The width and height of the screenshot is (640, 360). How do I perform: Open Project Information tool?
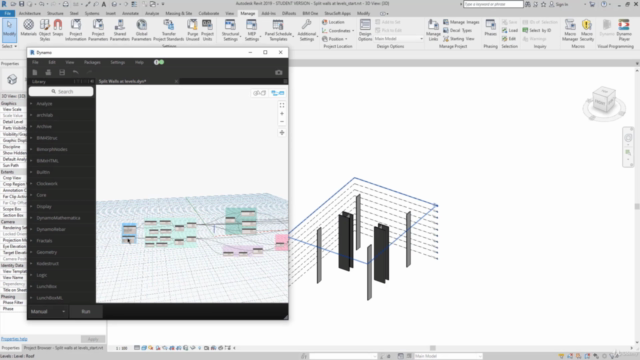click(x=76, y=30)
